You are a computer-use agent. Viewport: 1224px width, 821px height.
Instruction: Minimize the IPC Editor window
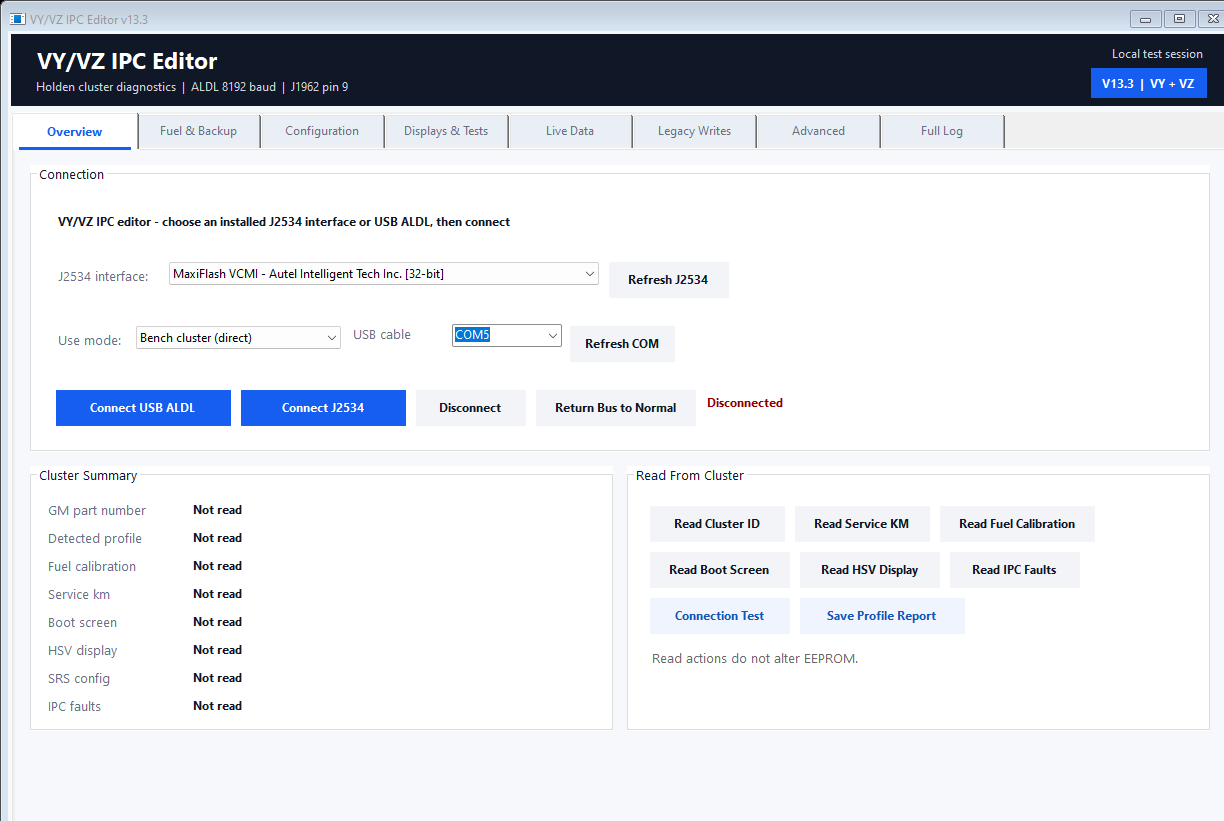[1145, 19]
